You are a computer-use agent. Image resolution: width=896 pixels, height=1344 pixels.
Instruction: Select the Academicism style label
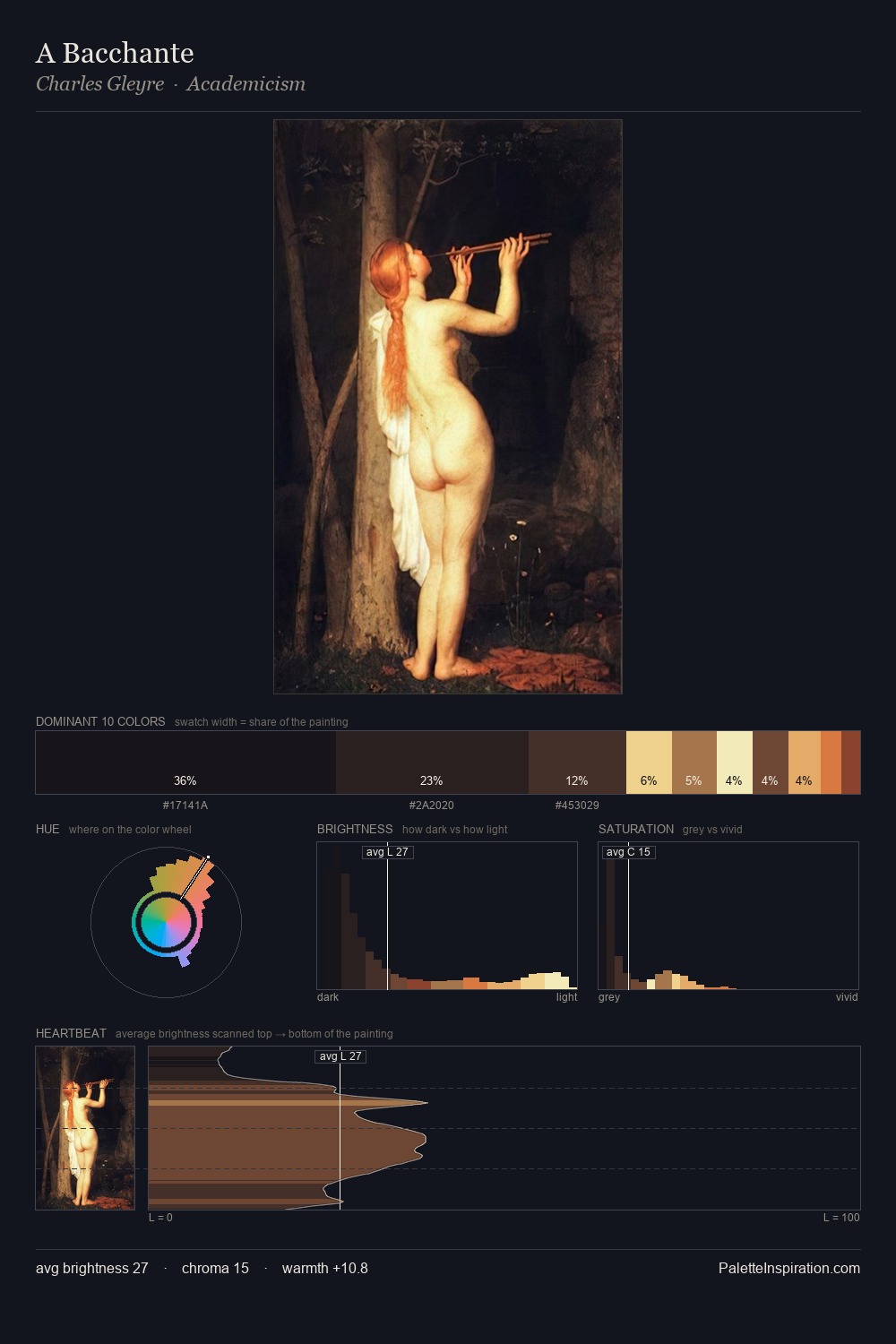click(246, 84)
